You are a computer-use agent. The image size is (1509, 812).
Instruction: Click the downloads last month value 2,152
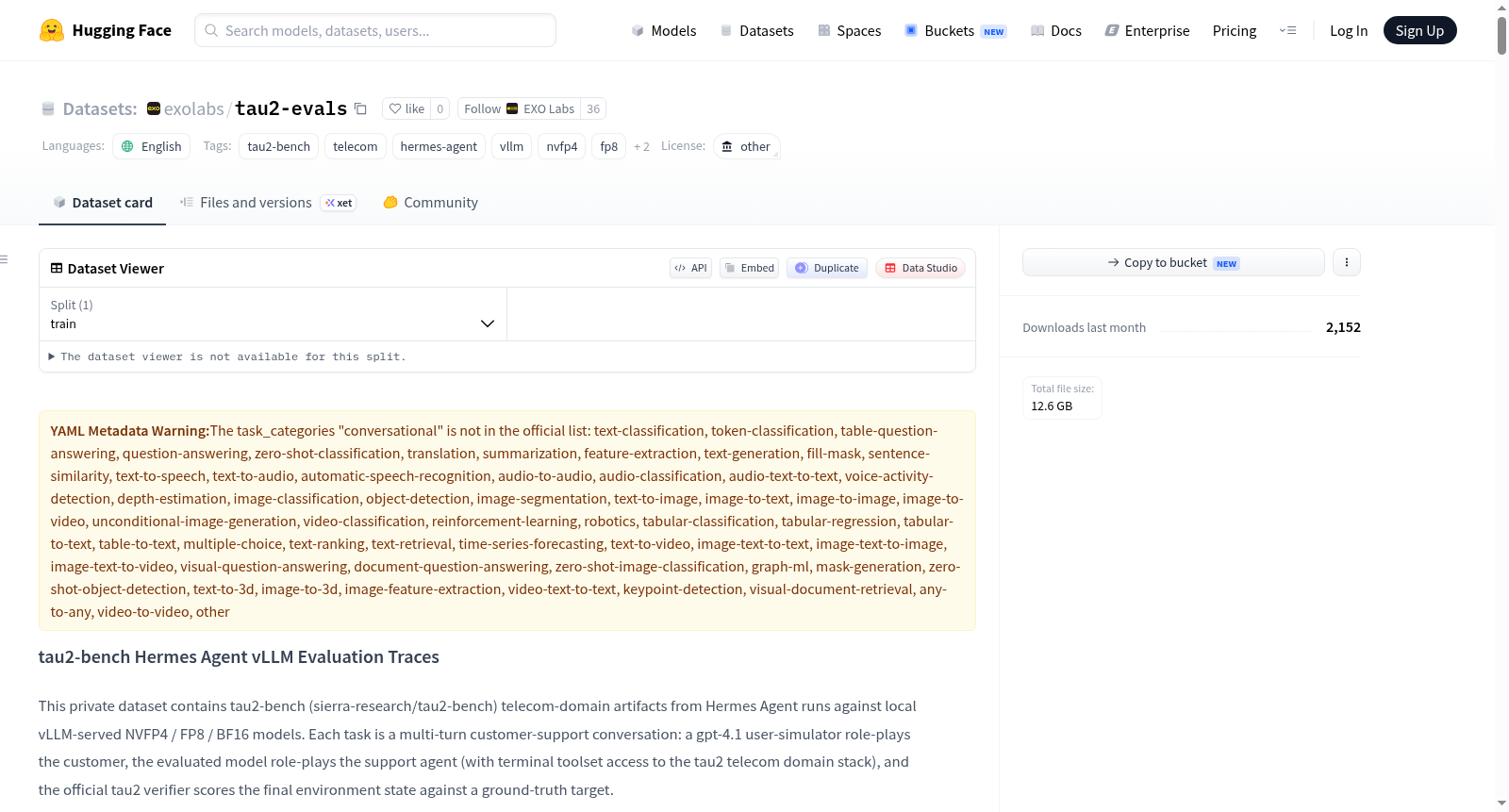[1343, 327]
